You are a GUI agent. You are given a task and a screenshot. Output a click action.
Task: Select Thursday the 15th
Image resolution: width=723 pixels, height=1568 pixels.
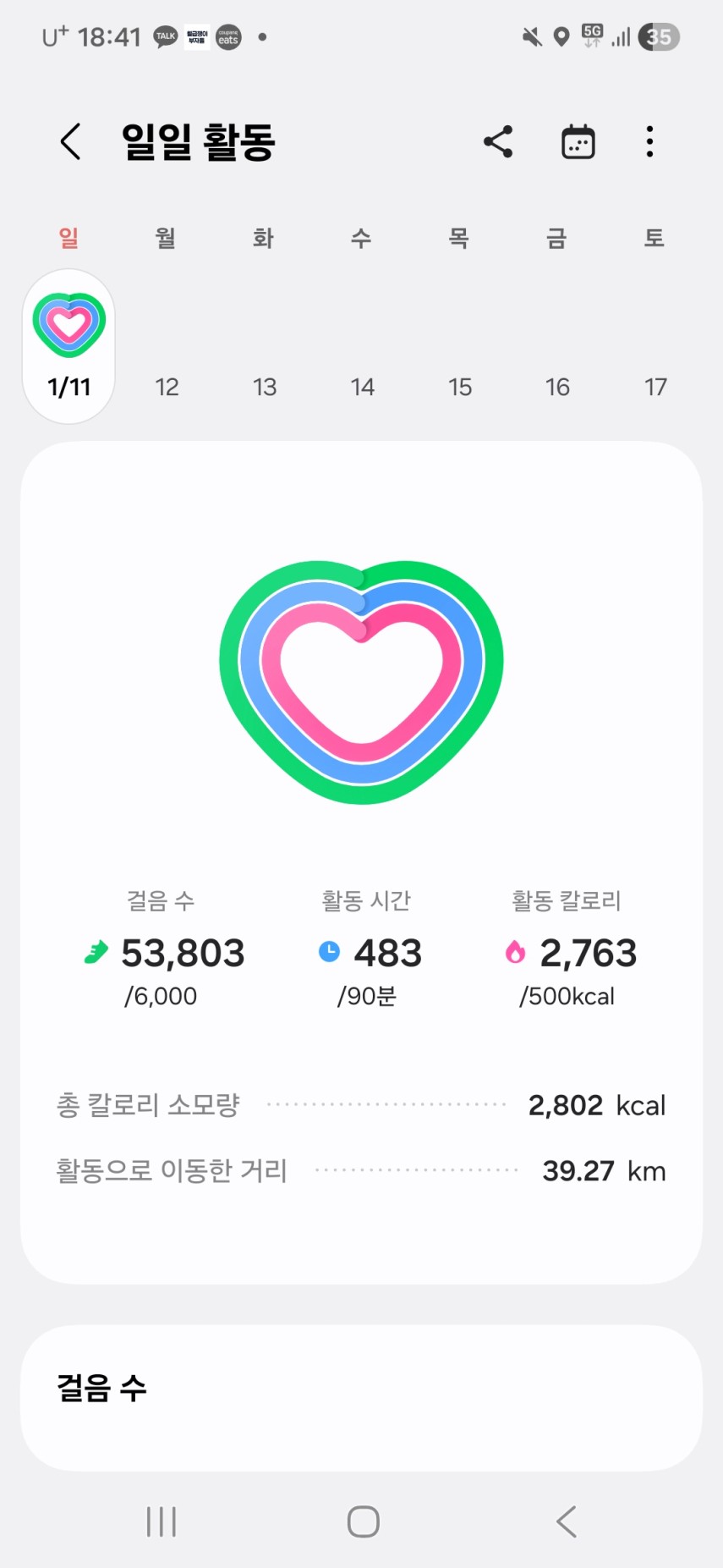pyautogui.click(x=460, y=387)
